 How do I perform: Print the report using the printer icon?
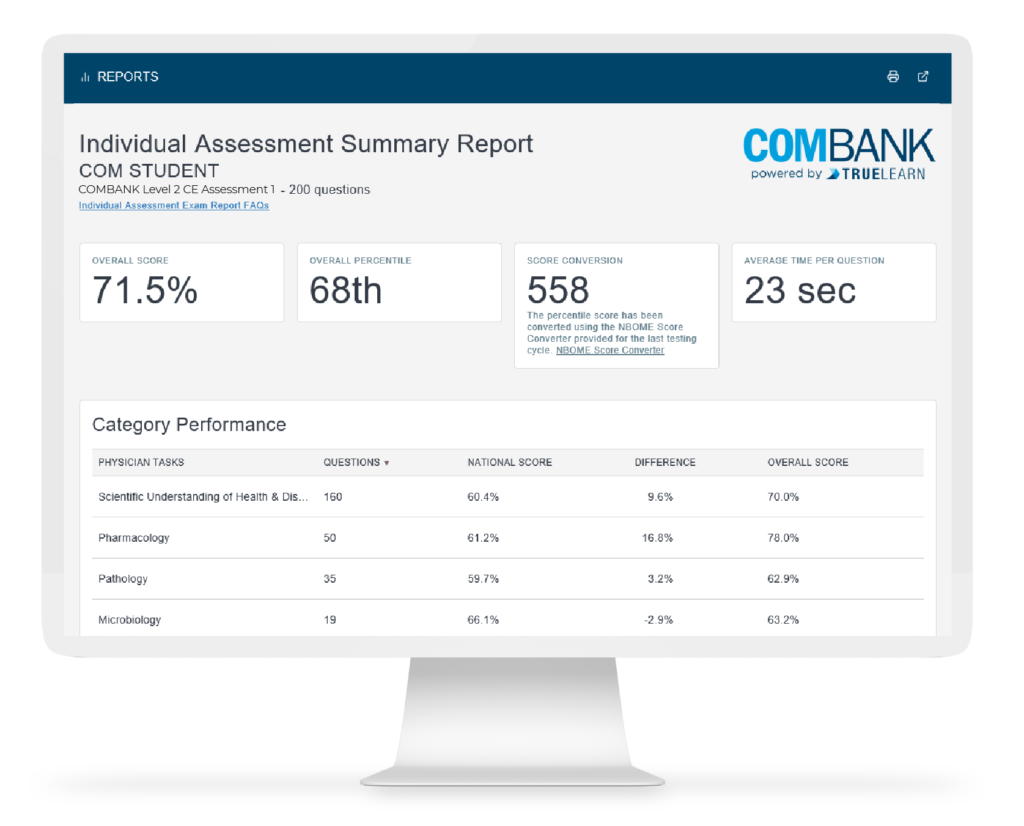point(893,76)
